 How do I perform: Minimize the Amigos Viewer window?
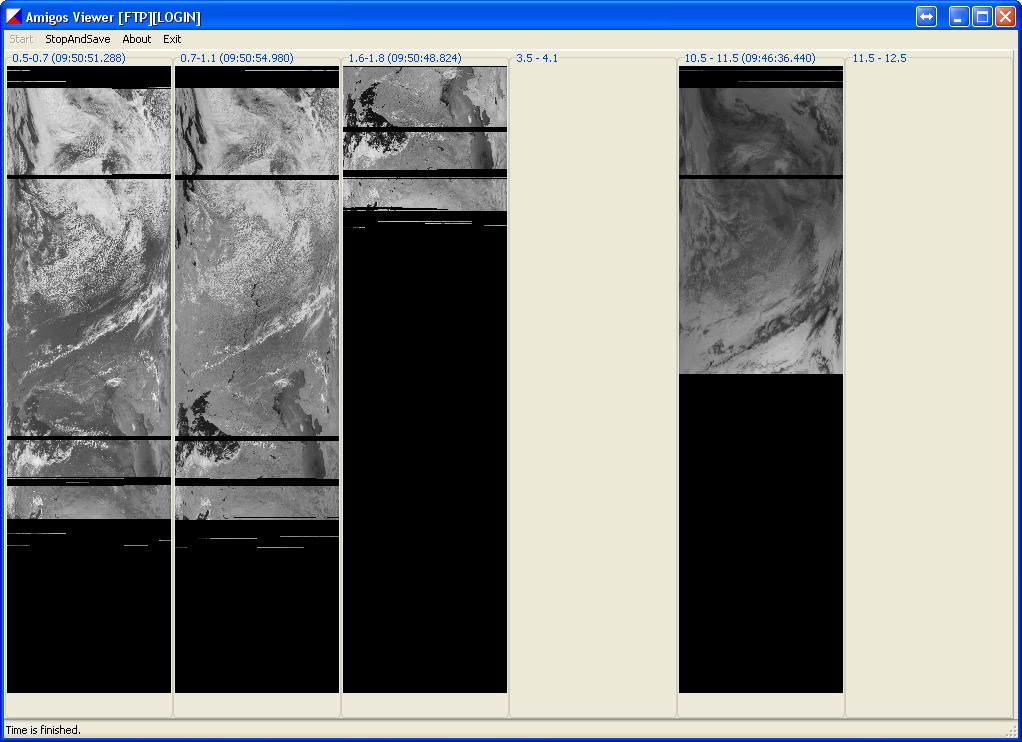tap(957, 16)
